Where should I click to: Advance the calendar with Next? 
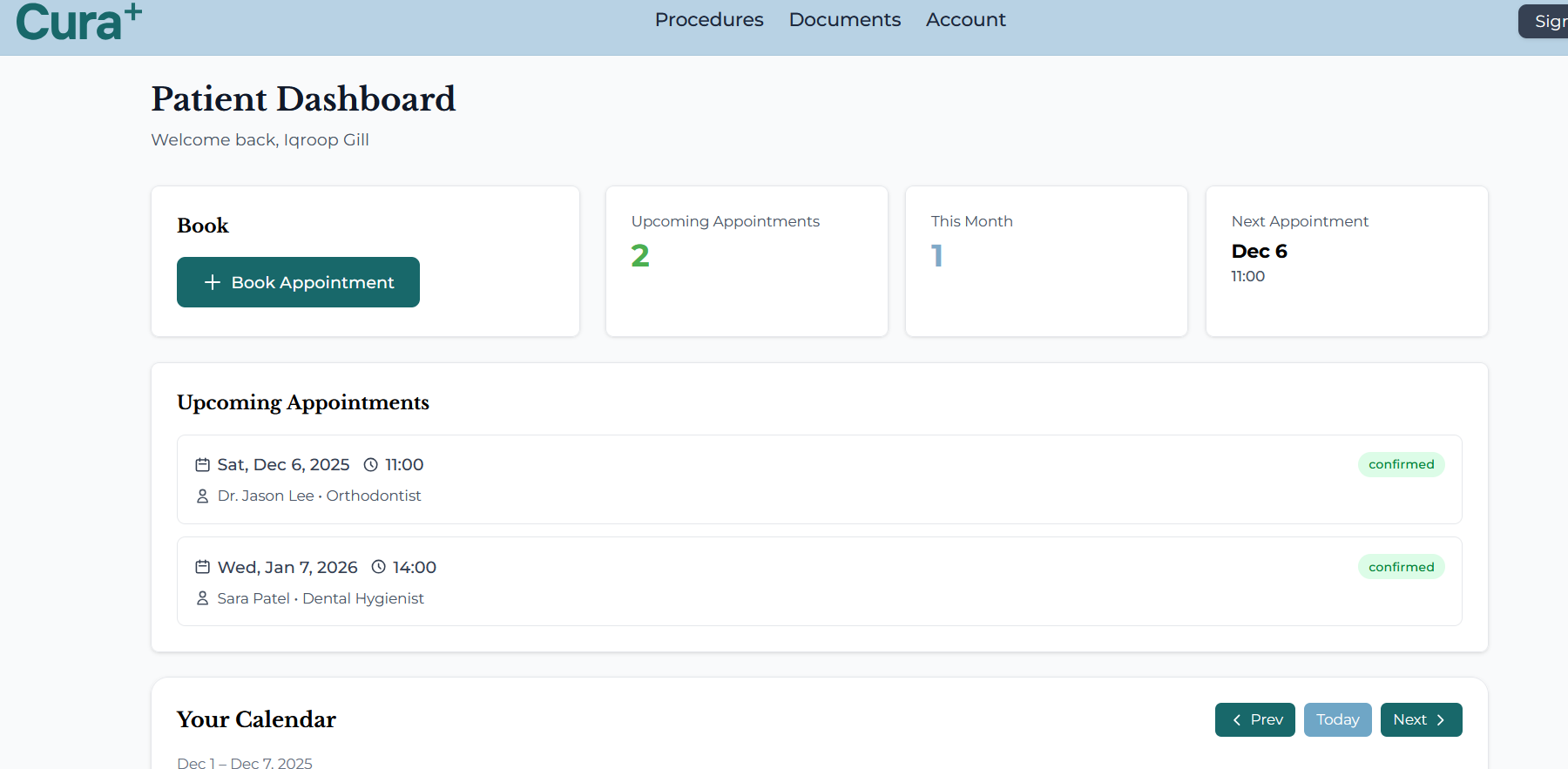point(1421,720)
